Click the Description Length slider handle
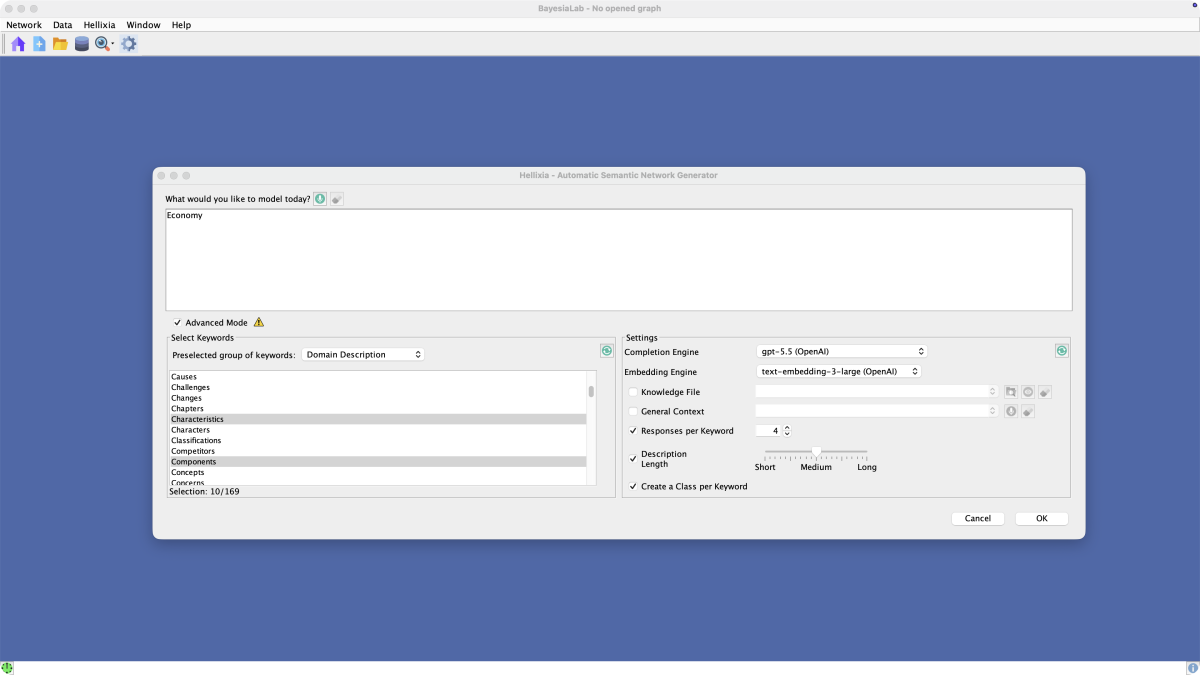This screenshot has width=1200, height=675. pyautogui.click(x=816, y=452)
